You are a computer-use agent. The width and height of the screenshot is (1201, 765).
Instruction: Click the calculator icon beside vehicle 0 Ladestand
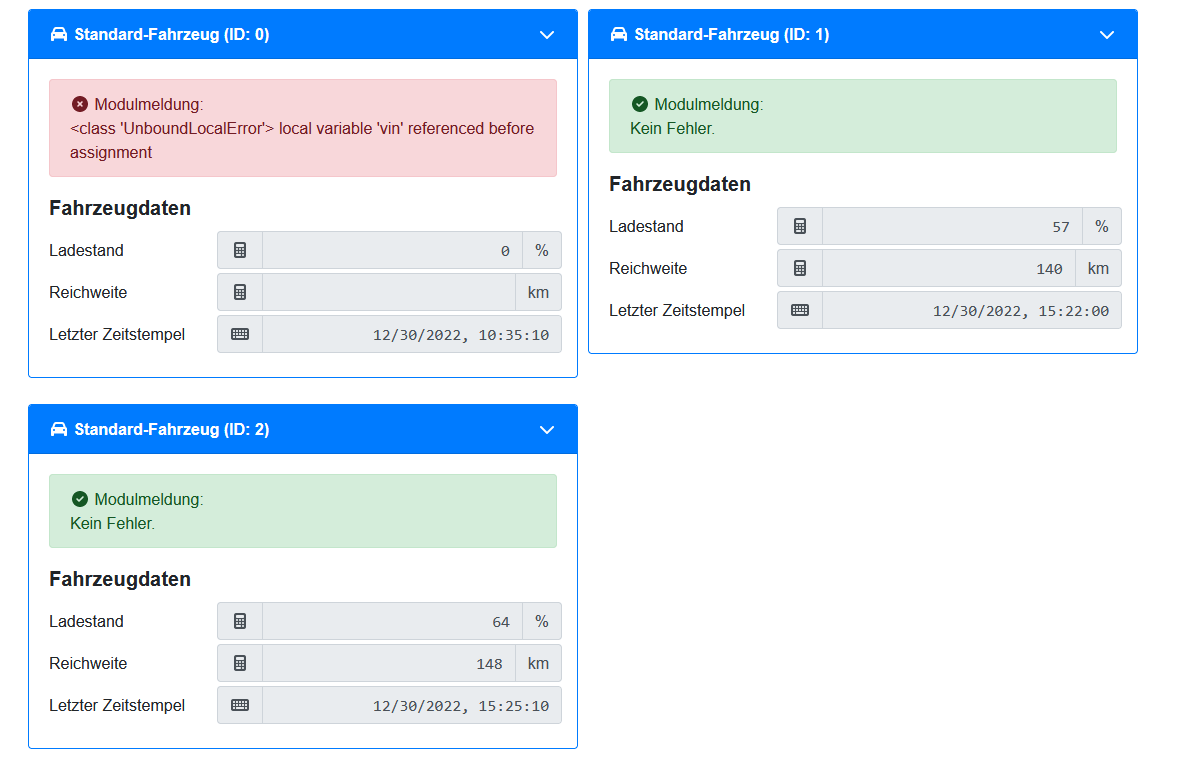click(240, 250)
